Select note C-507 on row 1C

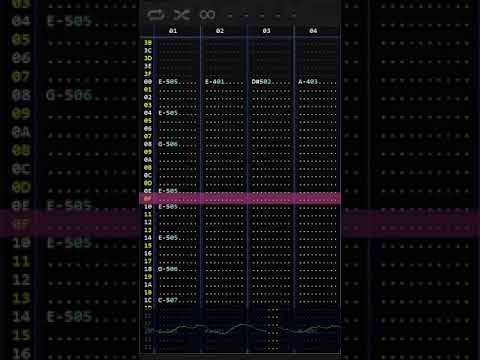(x=168, y=300)
